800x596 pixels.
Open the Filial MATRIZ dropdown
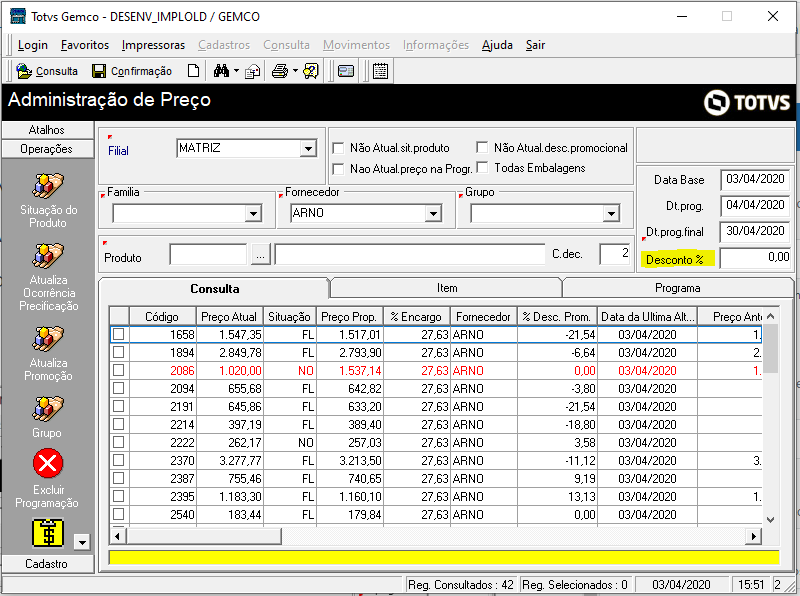pyautogui.click(x=308, y=148)
